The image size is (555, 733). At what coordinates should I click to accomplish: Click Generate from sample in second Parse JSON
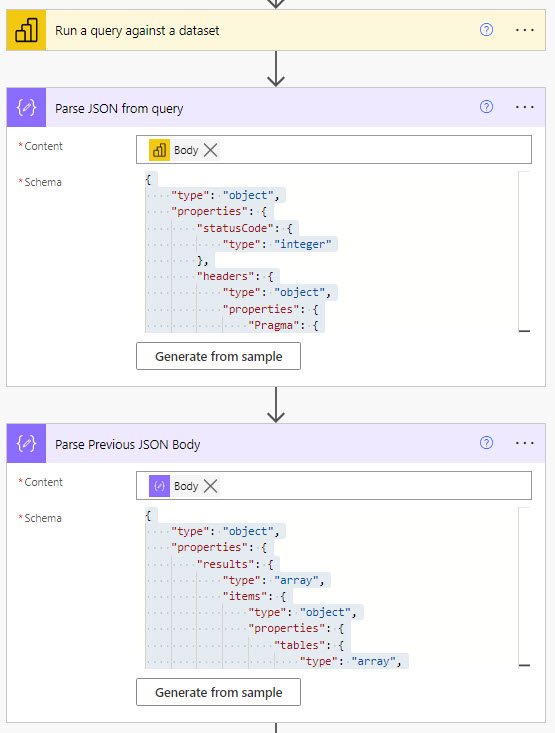point(218,692)
